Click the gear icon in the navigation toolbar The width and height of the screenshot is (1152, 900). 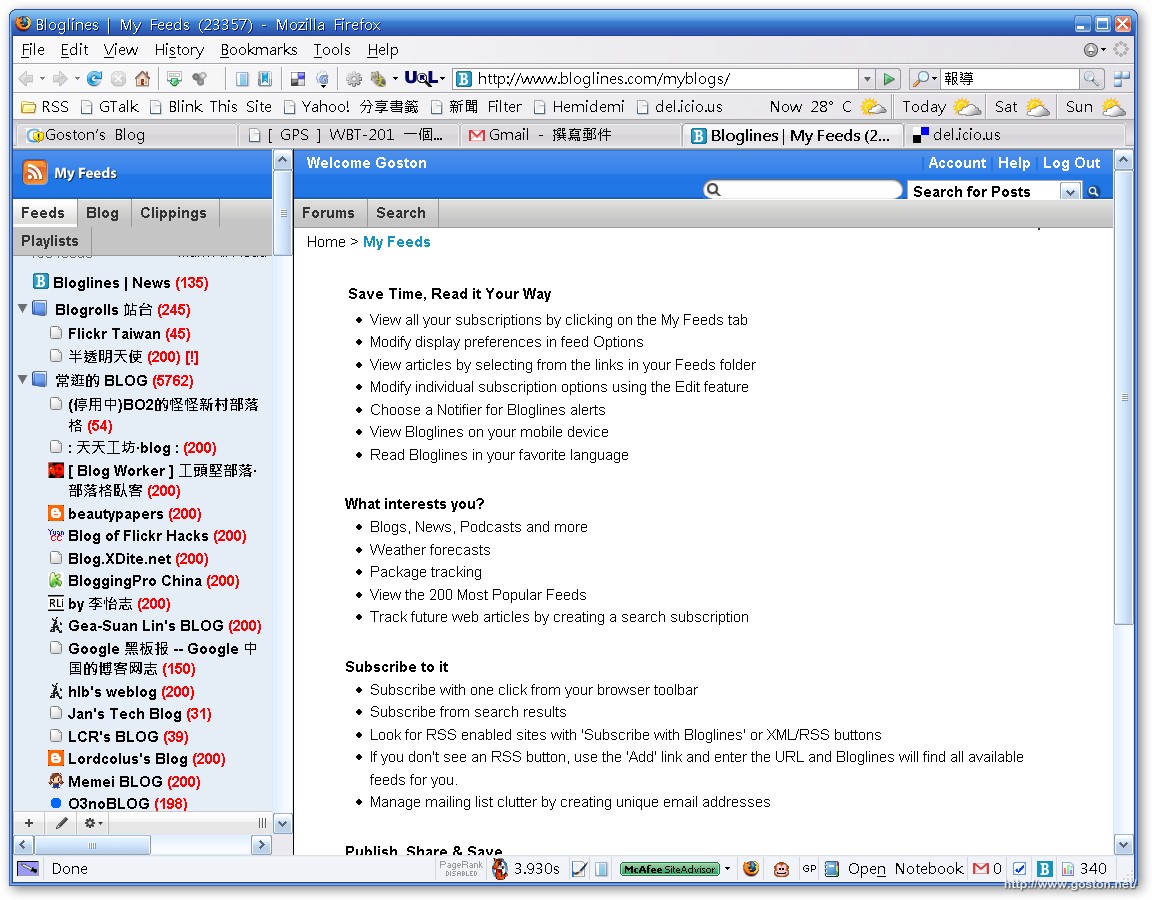(x=353, y=79)
